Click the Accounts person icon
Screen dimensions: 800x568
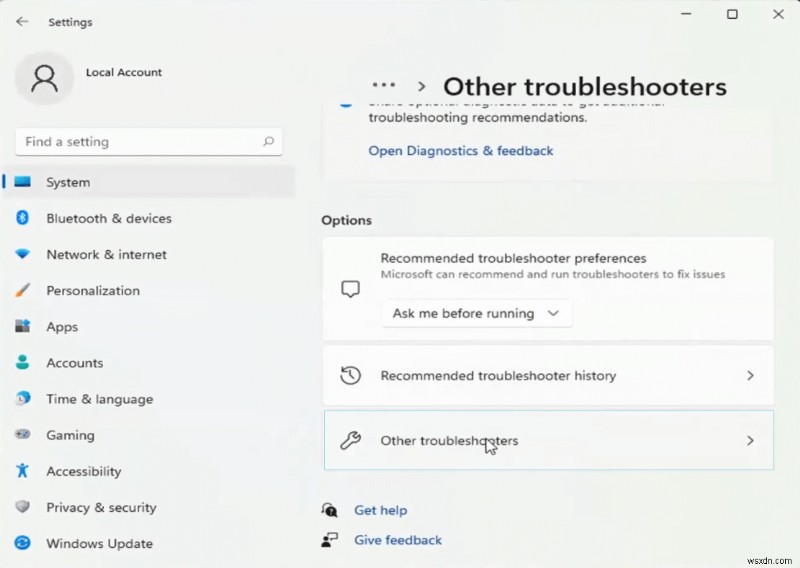pyautogui.click(x=22, y=362)
